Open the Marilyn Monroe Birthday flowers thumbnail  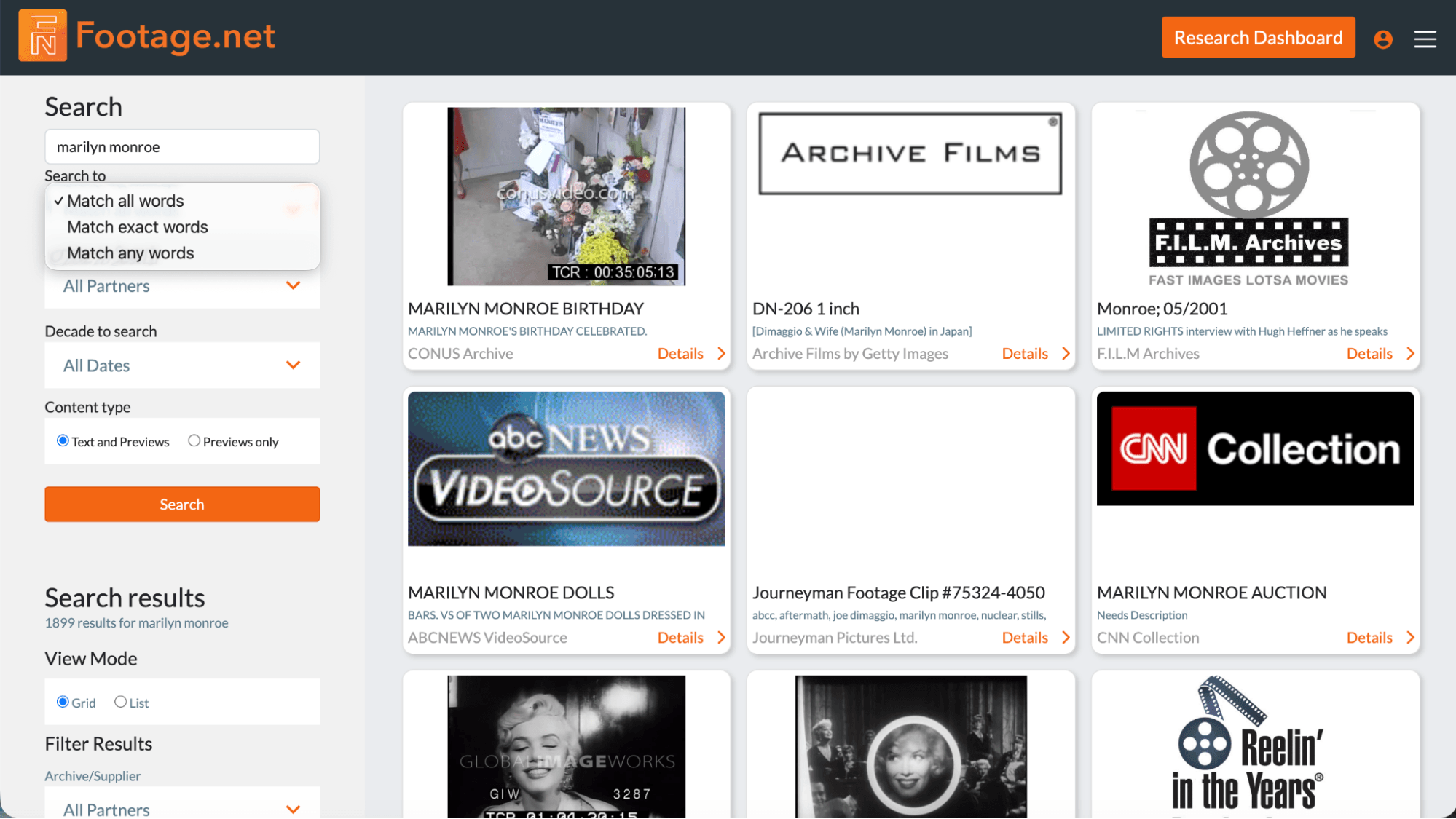point(566,197)
